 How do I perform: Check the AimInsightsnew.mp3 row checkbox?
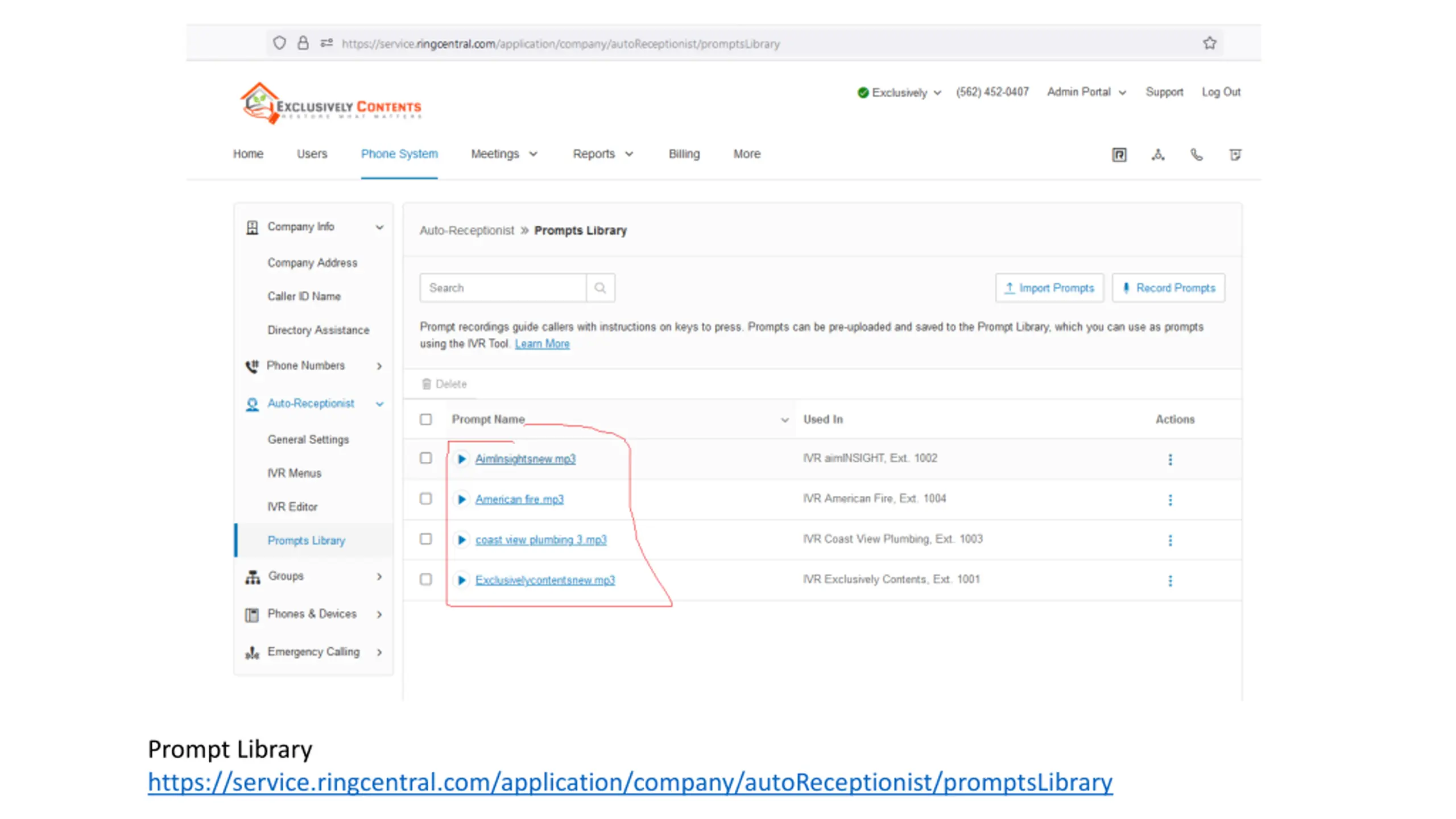coord(425,458)
